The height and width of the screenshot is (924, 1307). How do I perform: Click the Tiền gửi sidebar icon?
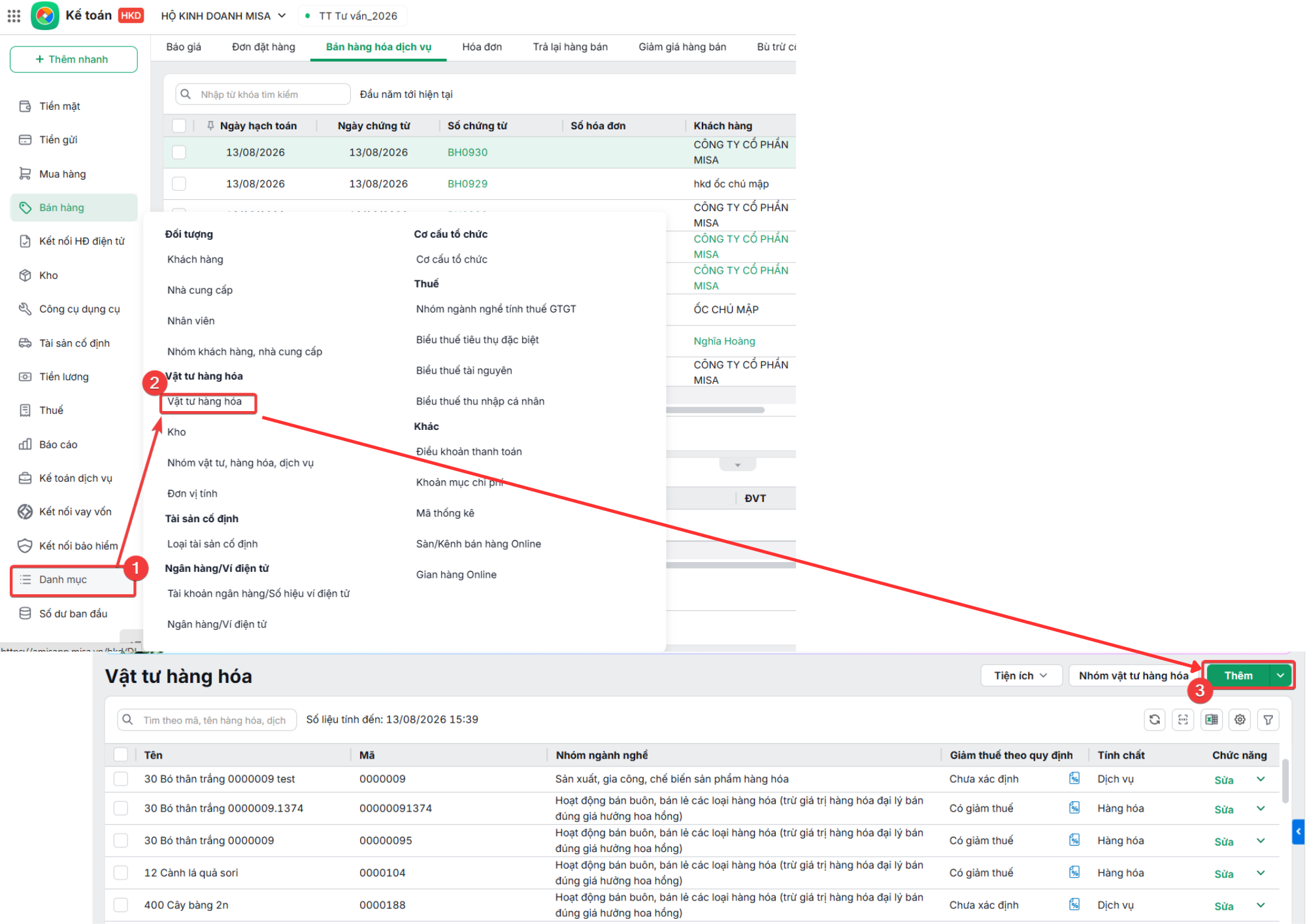pos(25,139)
